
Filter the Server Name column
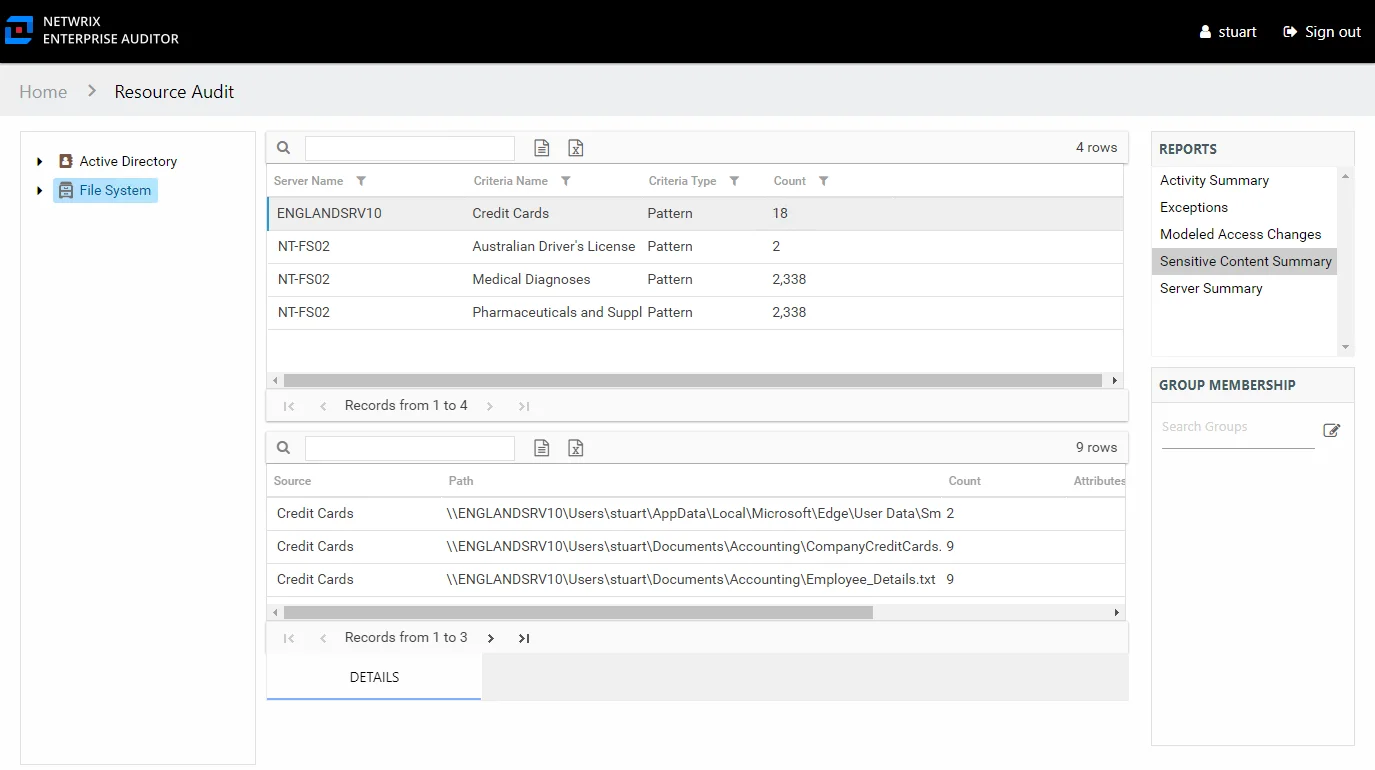tap(361, 181)
